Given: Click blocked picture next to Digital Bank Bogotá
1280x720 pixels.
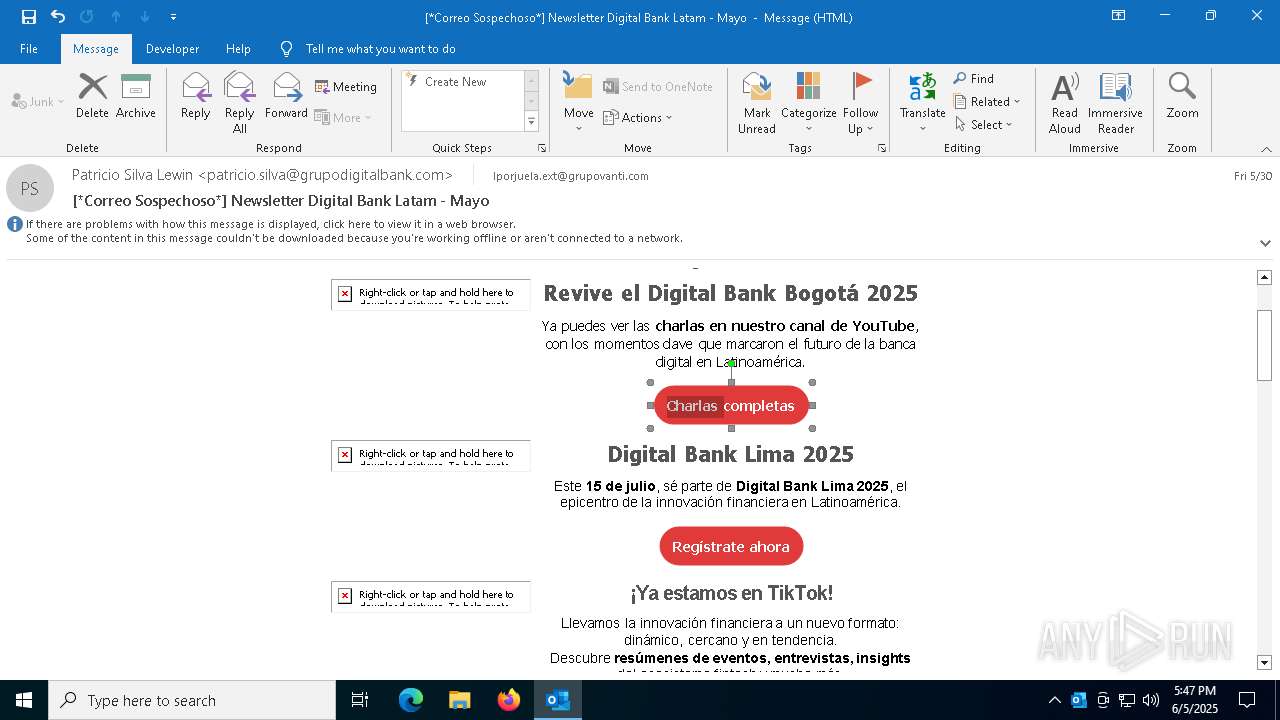Looking at the screenshot, I should [431, 294].
